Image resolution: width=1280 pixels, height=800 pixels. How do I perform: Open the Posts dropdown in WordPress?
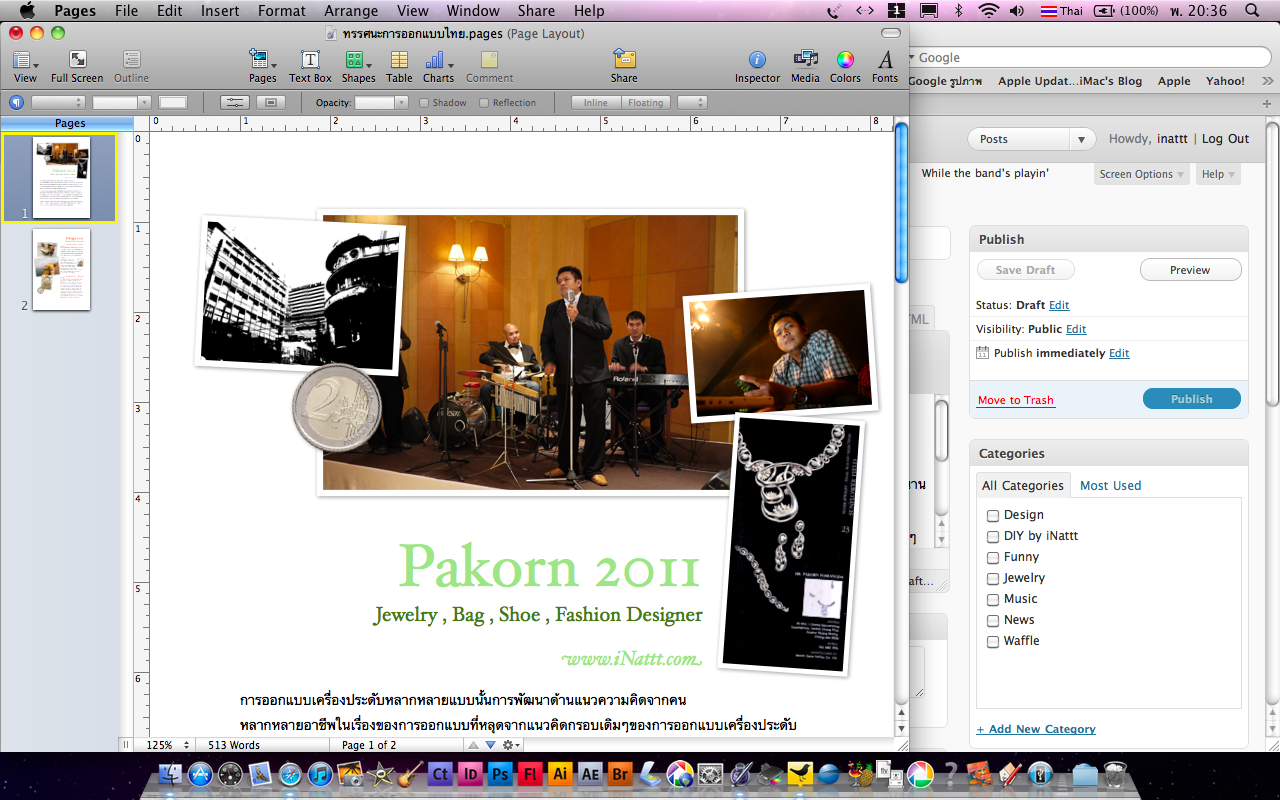pos(1032,139)
